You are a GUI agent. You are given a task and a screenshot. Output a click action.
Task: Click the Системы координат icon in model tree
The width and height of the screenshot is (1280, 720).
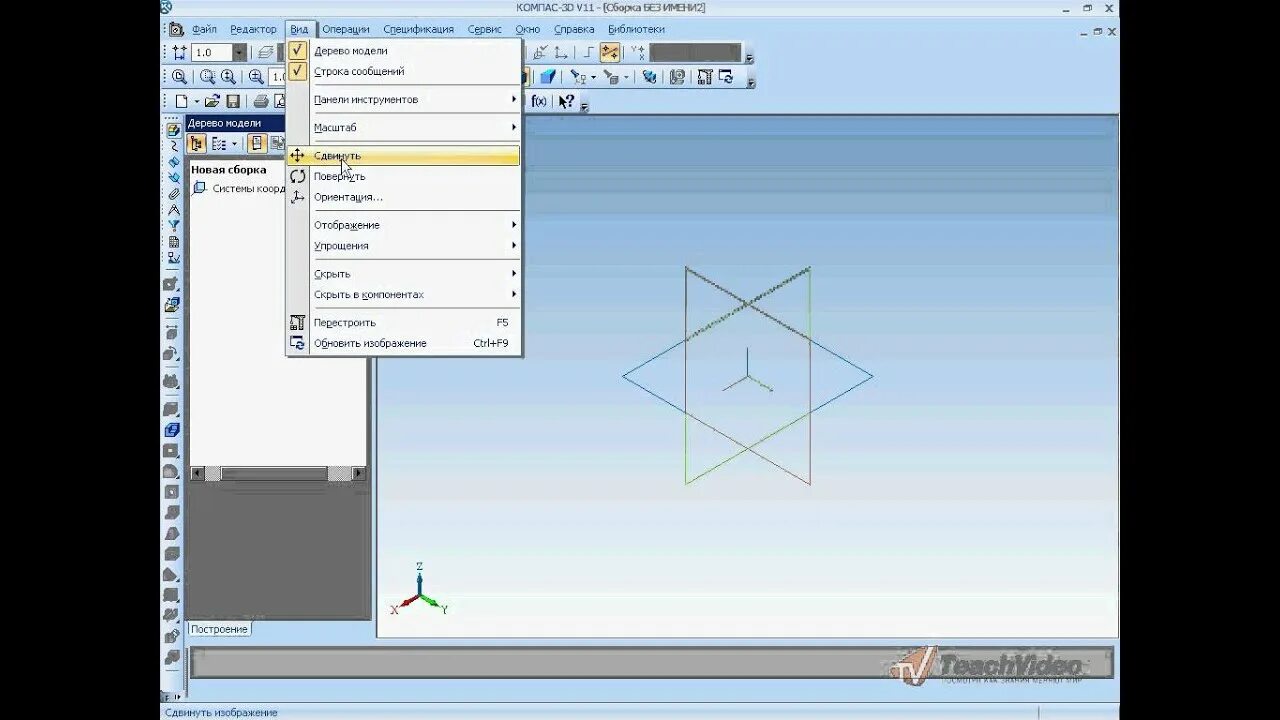[199, 188]
